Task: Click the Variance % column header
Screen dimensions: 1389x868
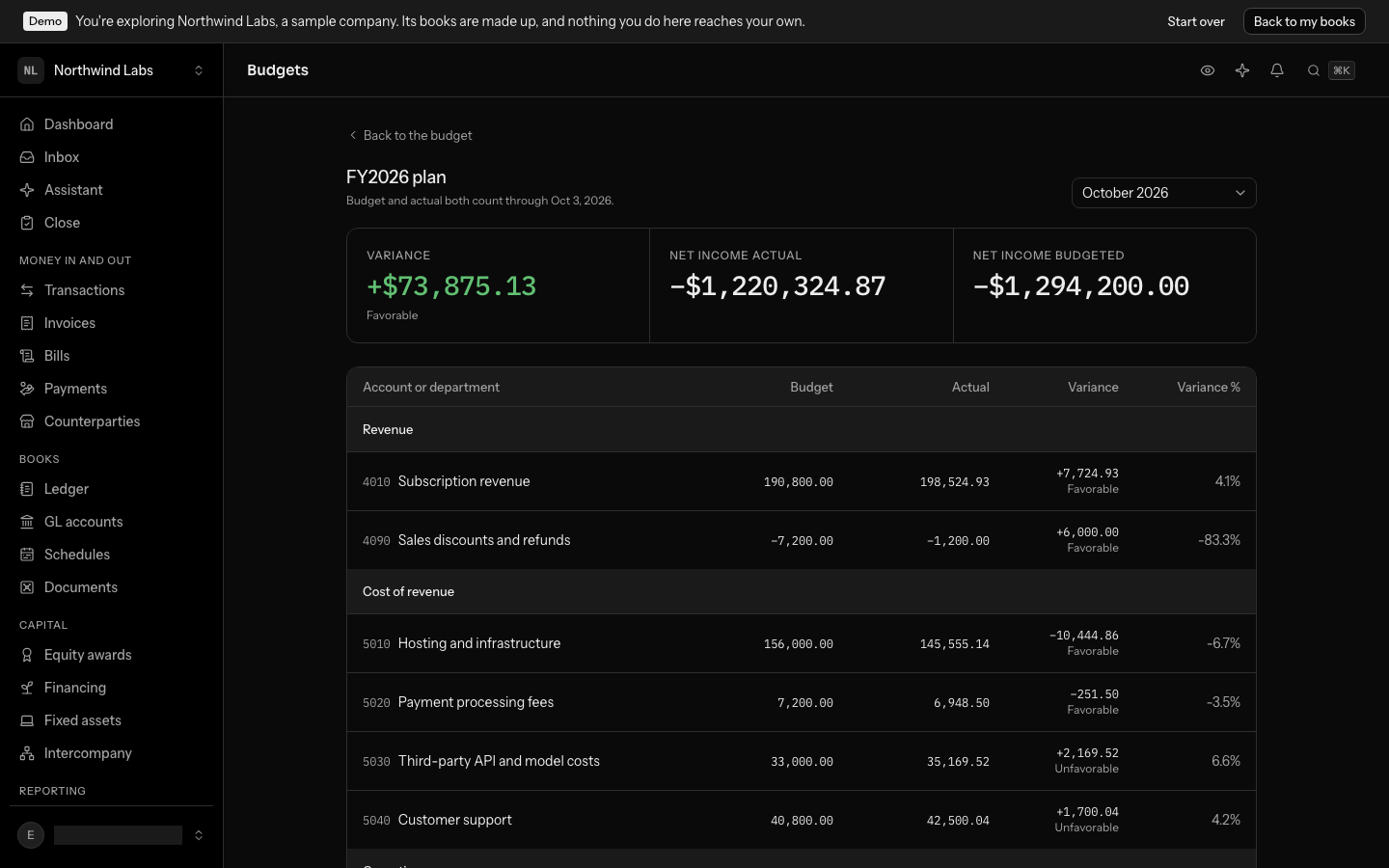Action: (x=1209, y=387)
